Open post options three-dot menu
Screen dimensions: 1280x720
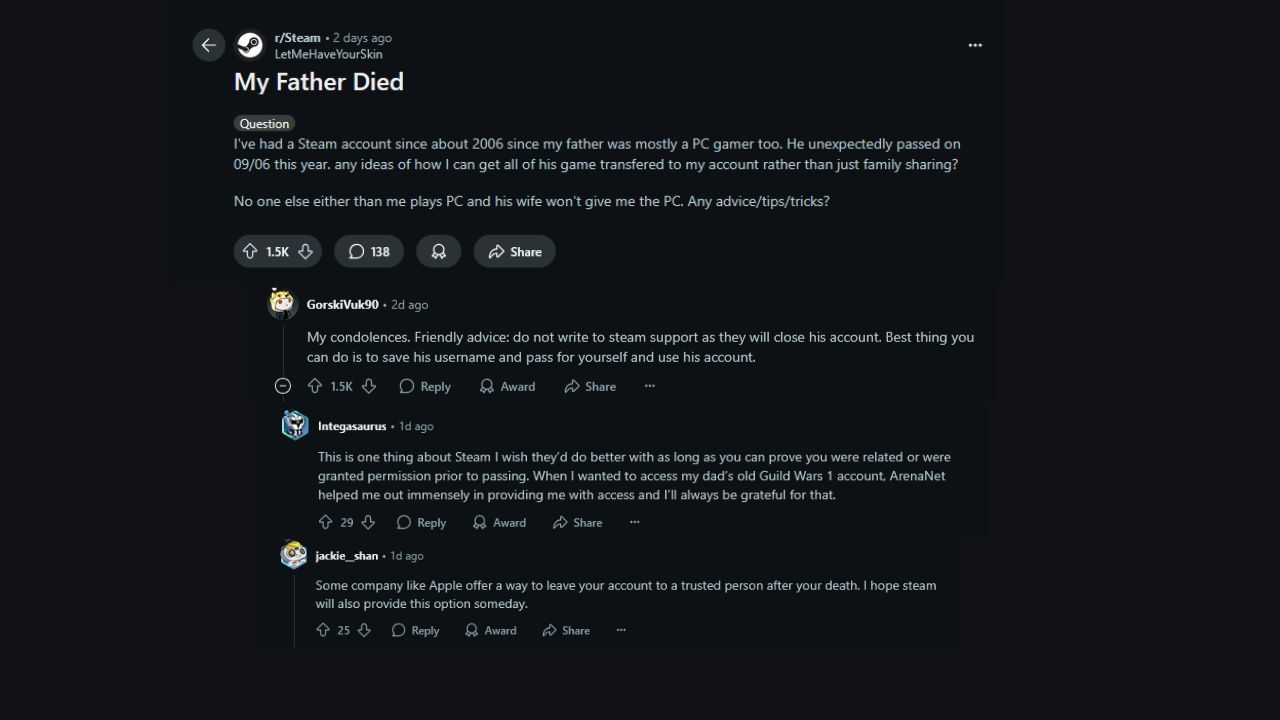coord(975,45)
